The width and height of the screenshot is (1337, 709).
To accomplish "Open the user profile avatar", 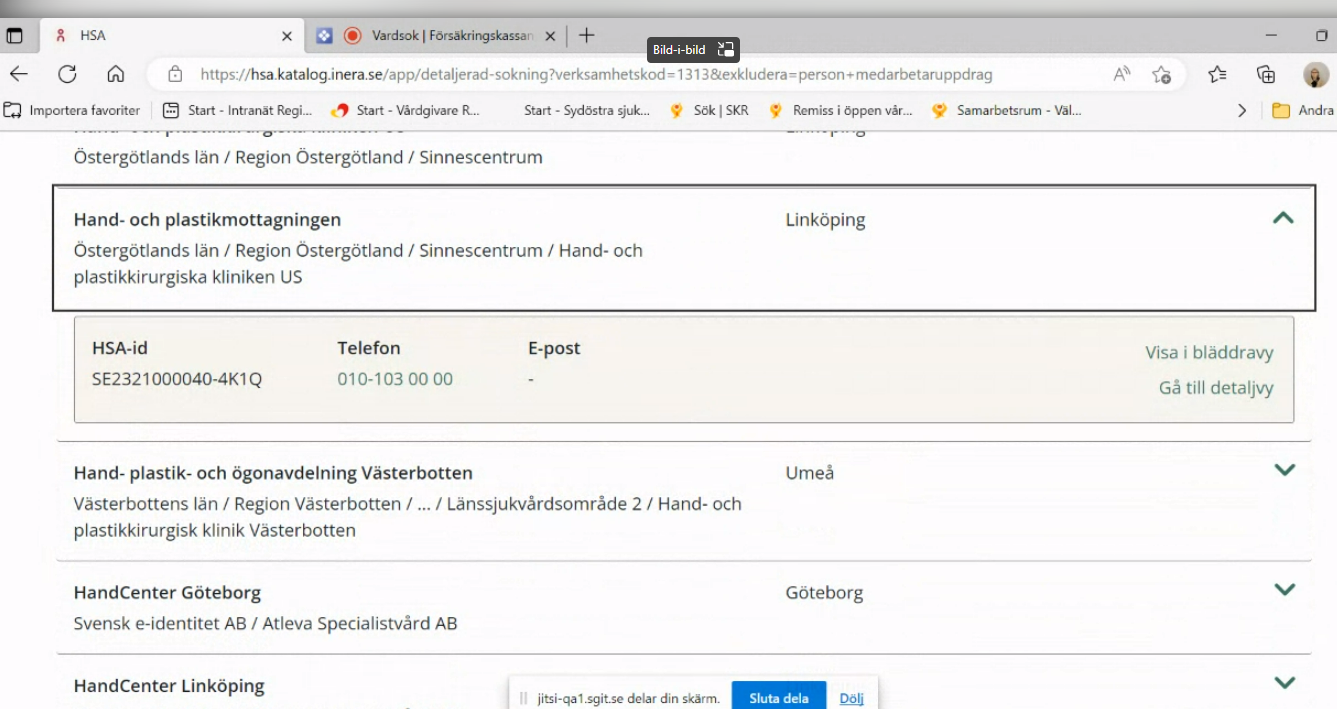I will 1315,75.
